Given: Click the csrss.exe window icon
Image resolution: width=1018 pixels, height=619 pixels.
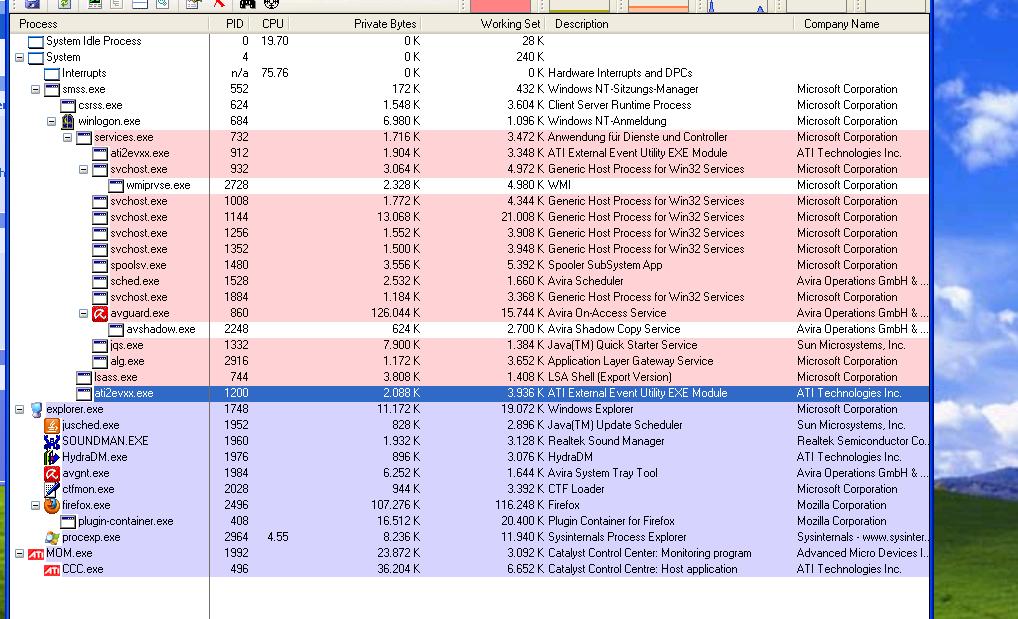Looking at the screenshot, I should tap(68, 105).
